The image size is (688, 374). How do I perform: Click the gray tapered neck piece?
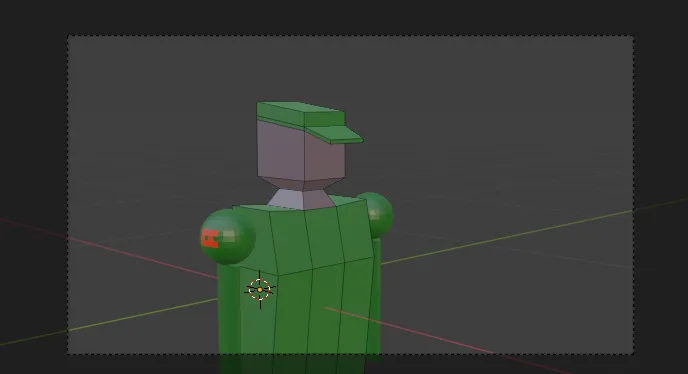tap(301, 200)
